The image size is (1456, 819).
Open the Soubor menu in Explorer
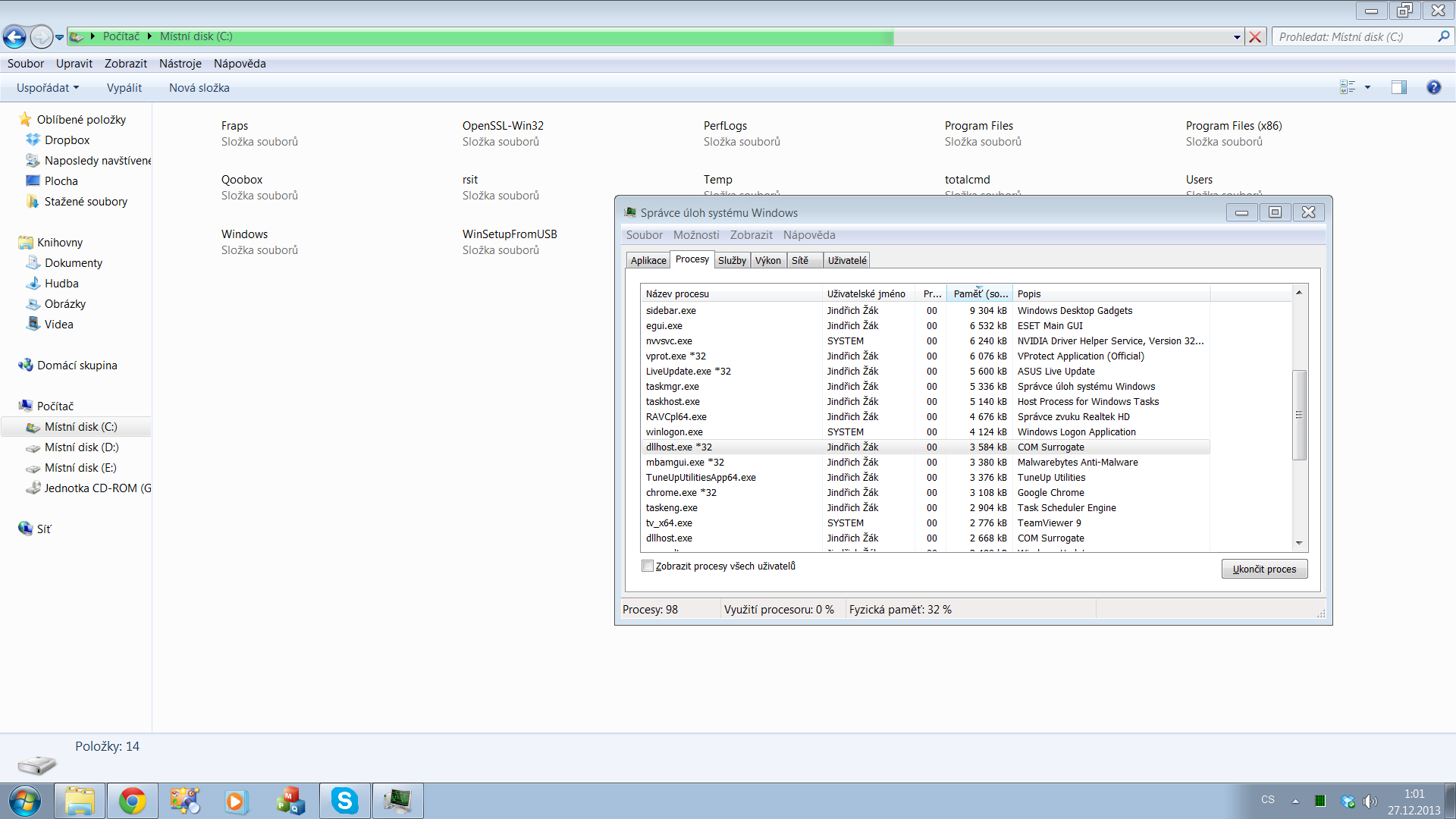[26, 64]
